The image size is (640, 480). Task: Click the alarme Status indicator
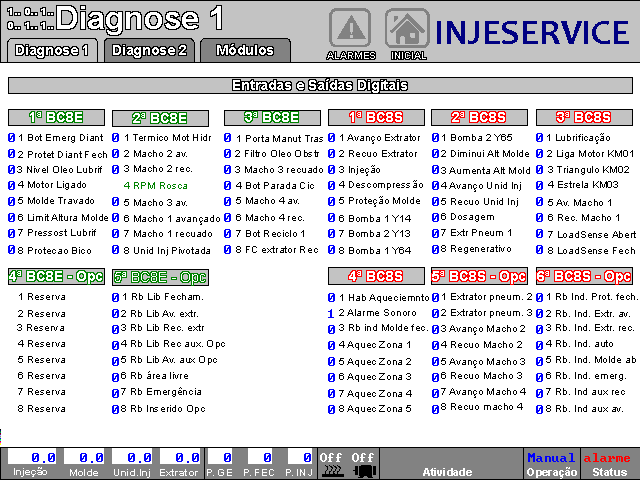pos(608,463)
